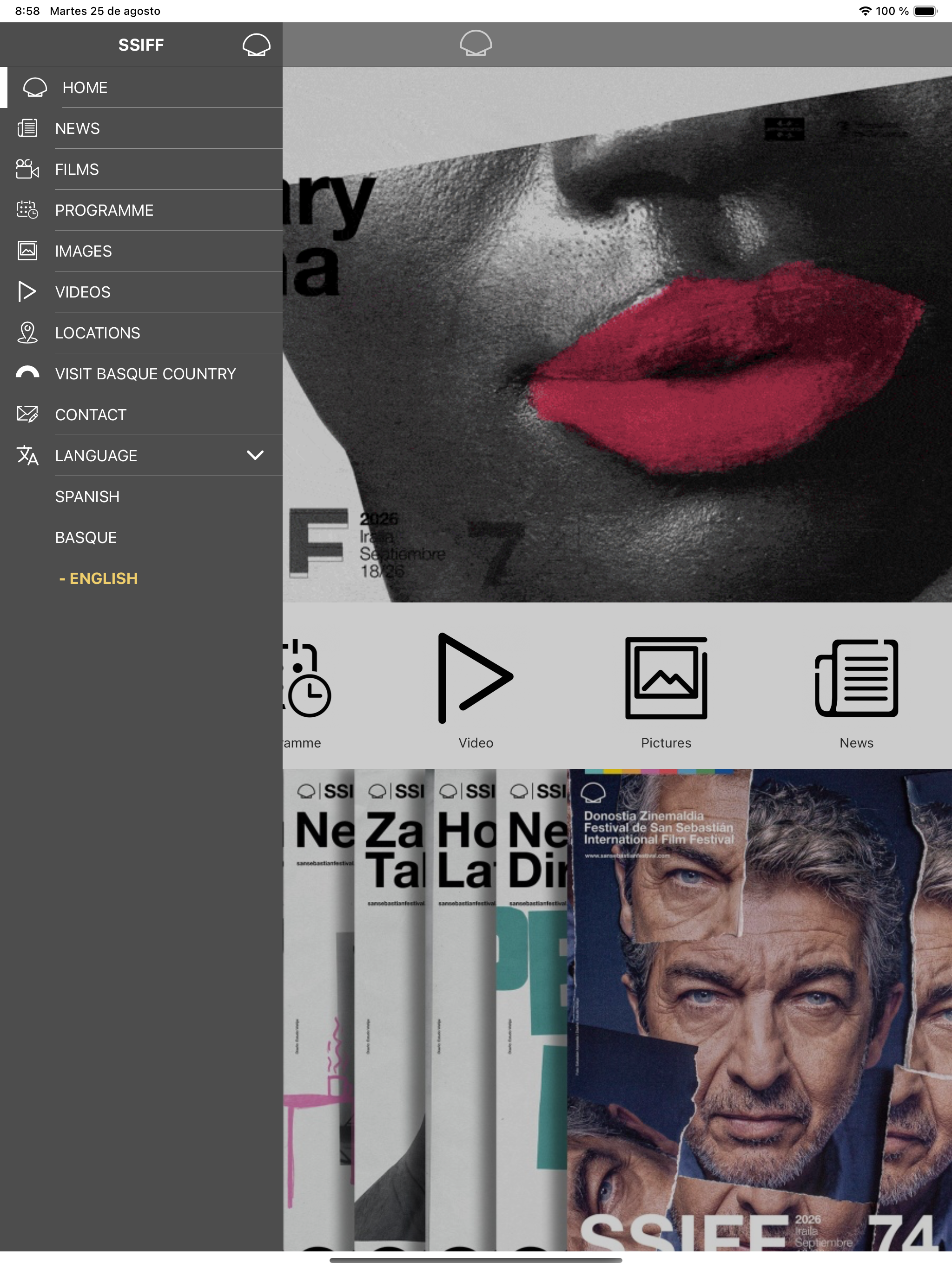Click the Language translate icon
952x1270 pixels.
[27, 455]
